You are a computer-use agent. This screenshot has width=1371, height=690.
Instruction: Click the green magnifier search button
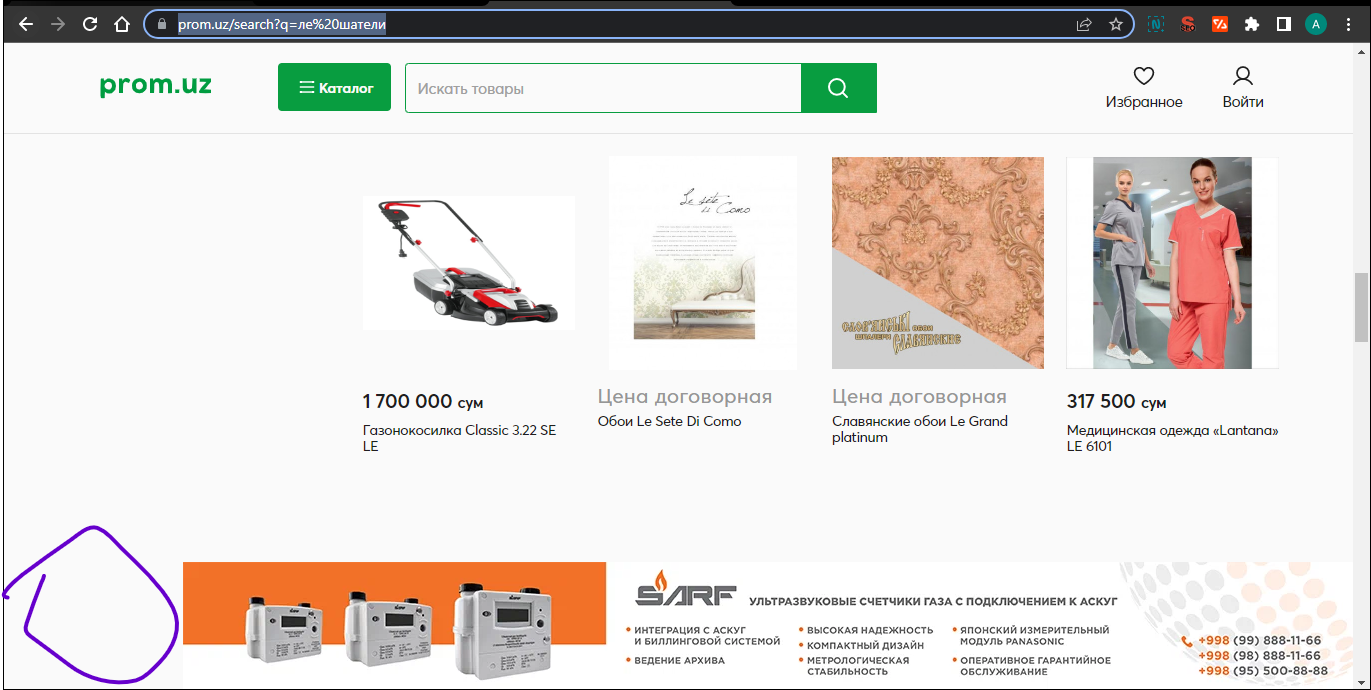pos(839,88)
